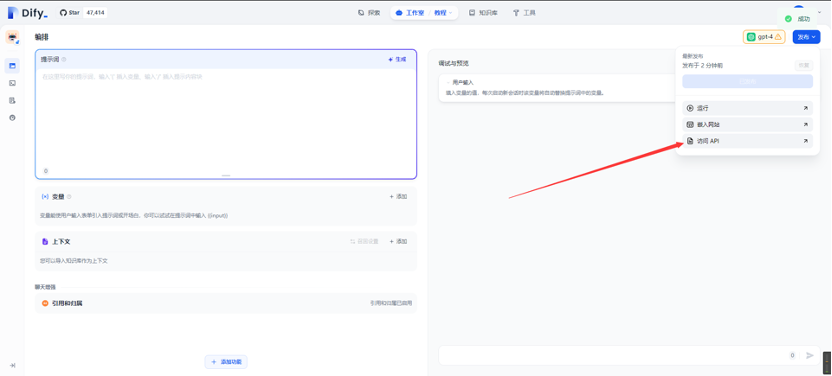This screenshot has width=832, height=376.
Task: Click the disabled 已发布 published button
Action: pyautogui.click(x=747, y=81)
